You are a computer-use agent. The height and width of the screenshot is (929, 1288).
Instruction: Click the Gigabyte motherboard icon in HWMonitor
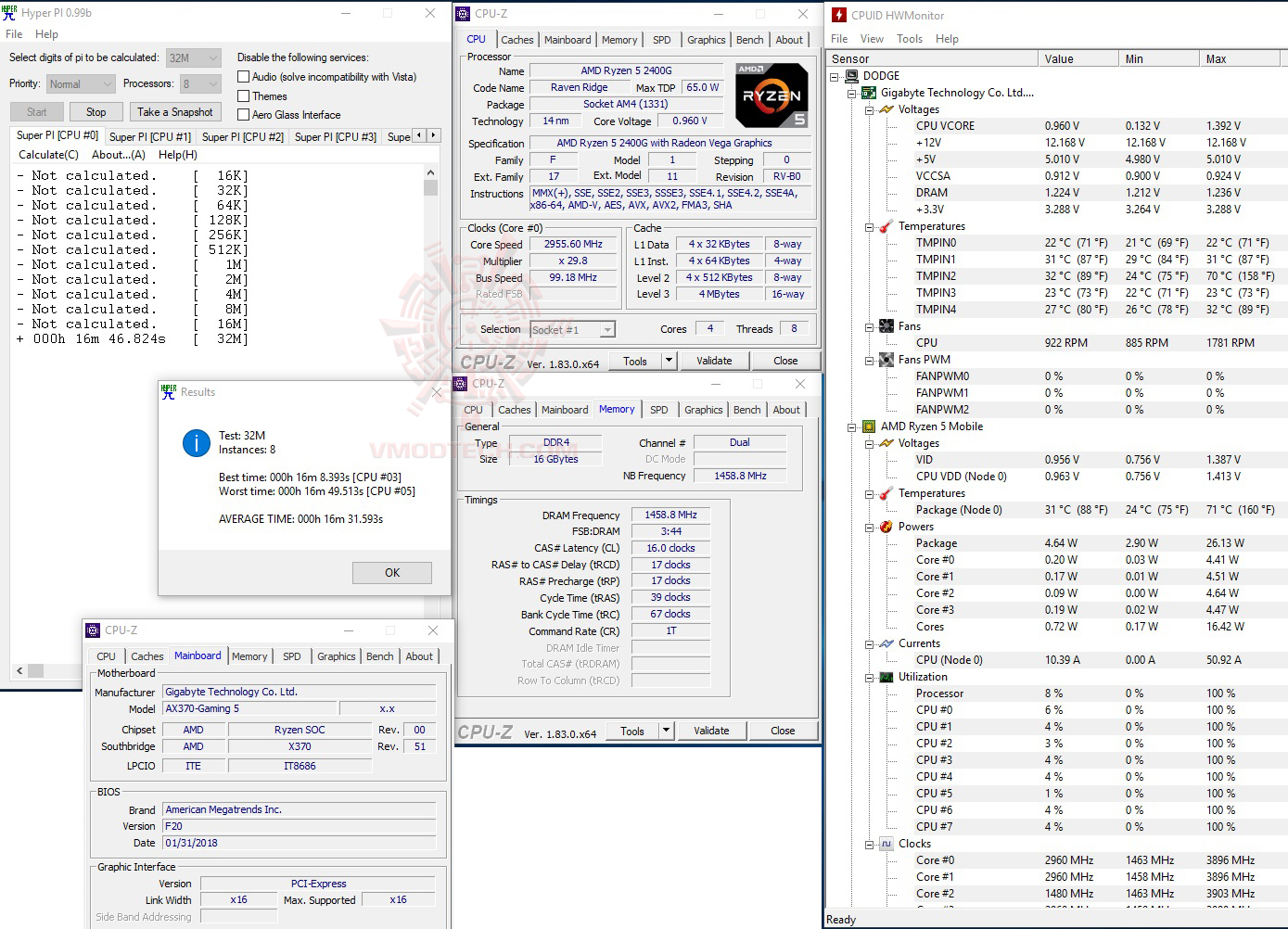coord(869,93)
